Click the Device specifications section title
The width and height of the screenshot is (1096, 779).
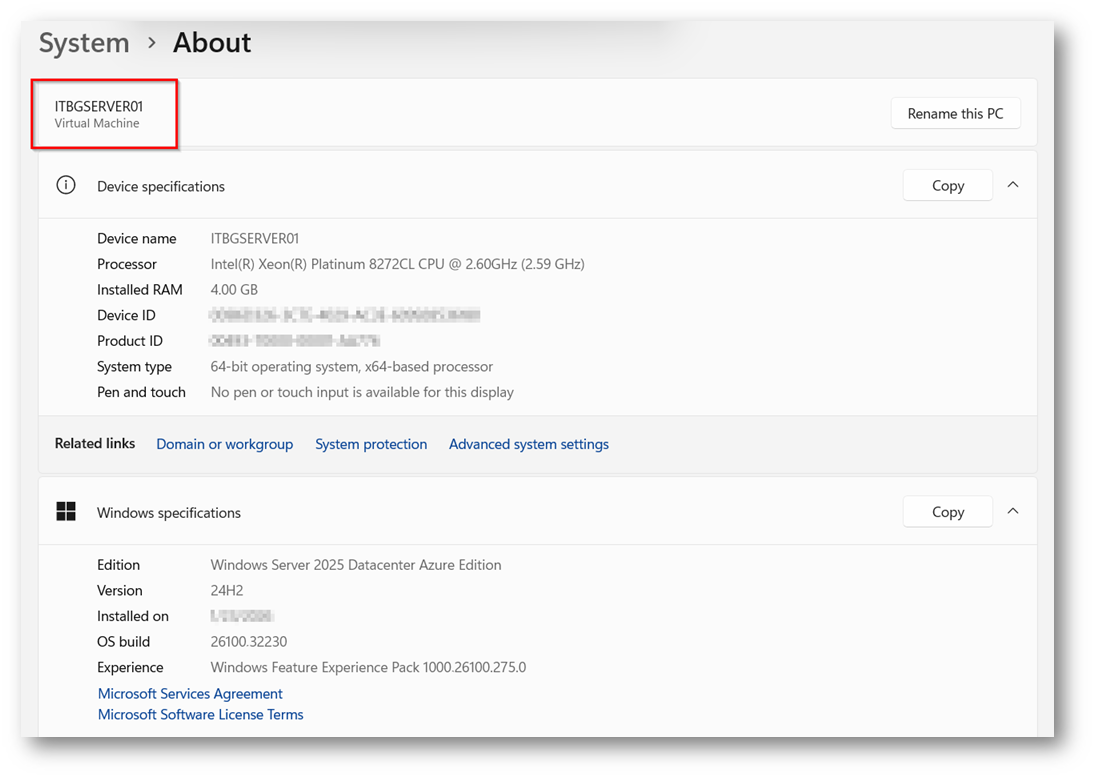pos(161,186)
